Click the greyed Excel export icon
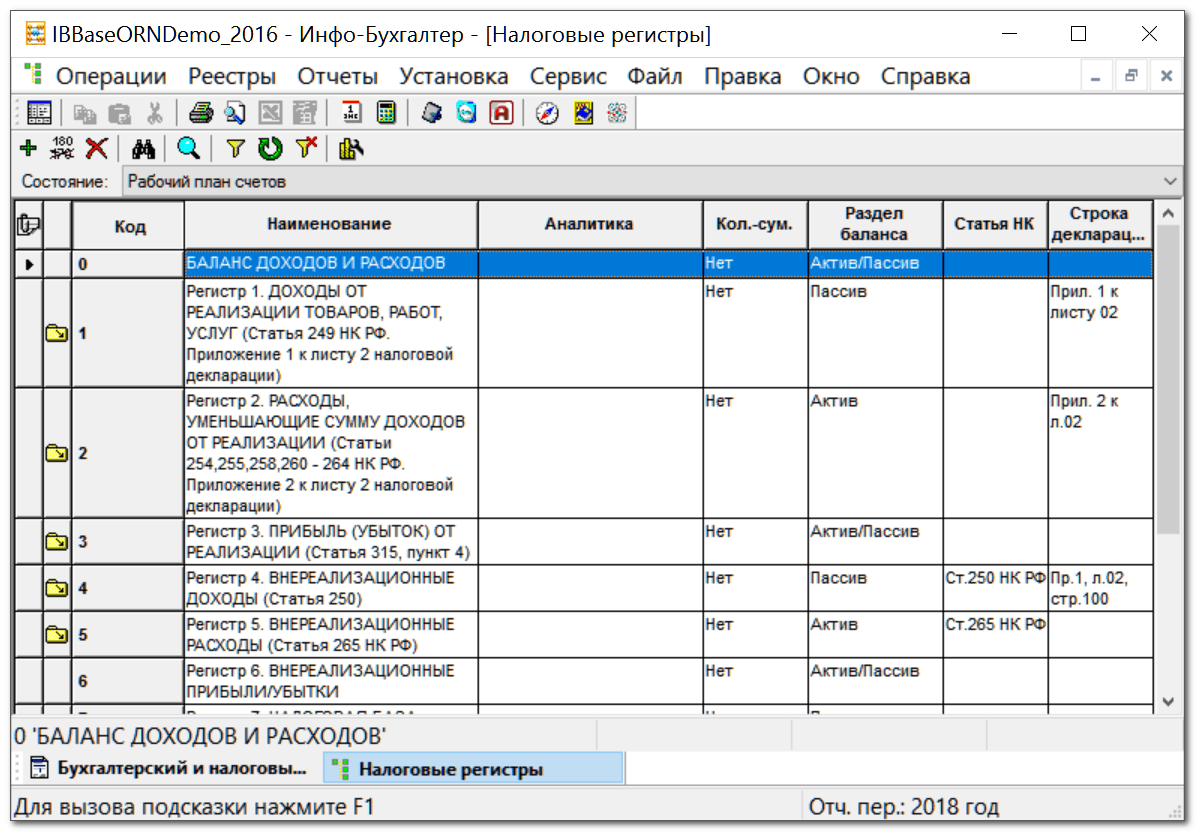This screenshot has width=1196, height=832. 270,113
